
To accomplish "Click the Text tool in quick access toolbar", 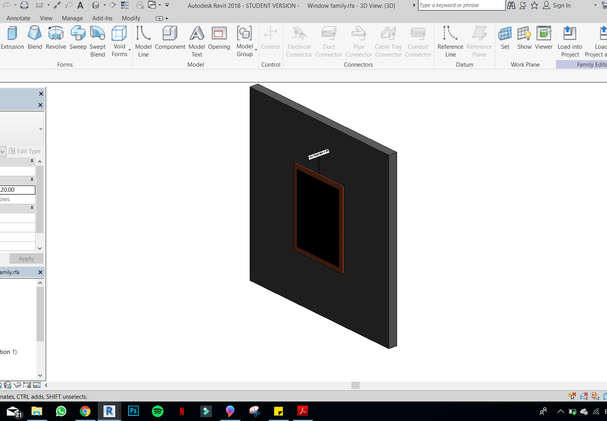I will click(80, 5).
